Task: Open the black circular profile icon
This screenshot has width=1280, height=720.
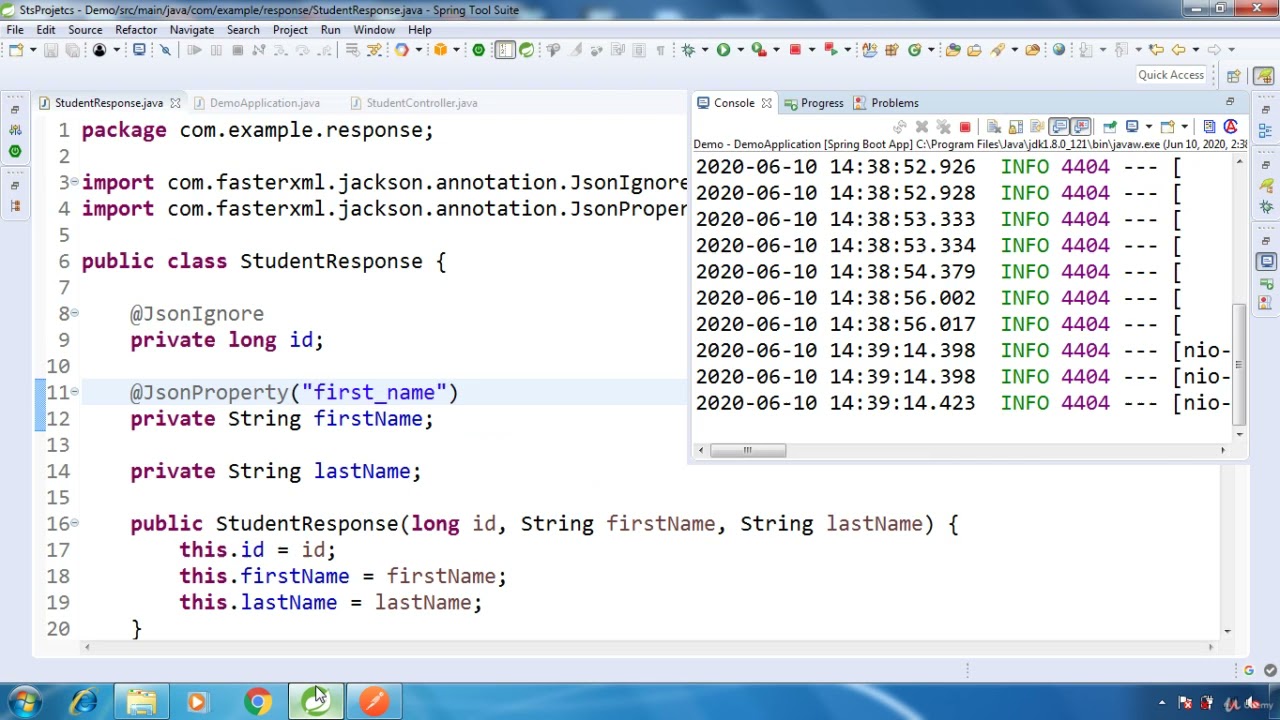Action: [99, 50]
